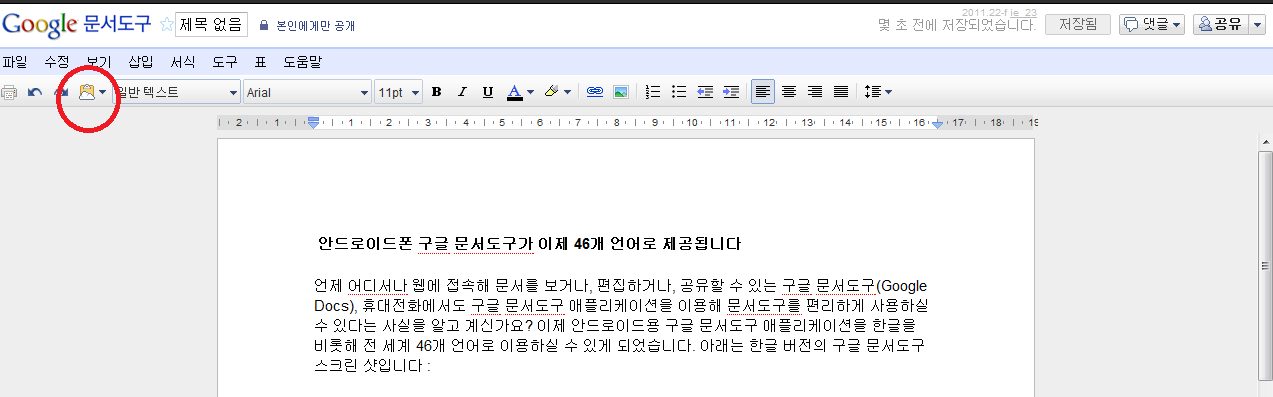Toggle italic formatting

[x=462, y=92]
